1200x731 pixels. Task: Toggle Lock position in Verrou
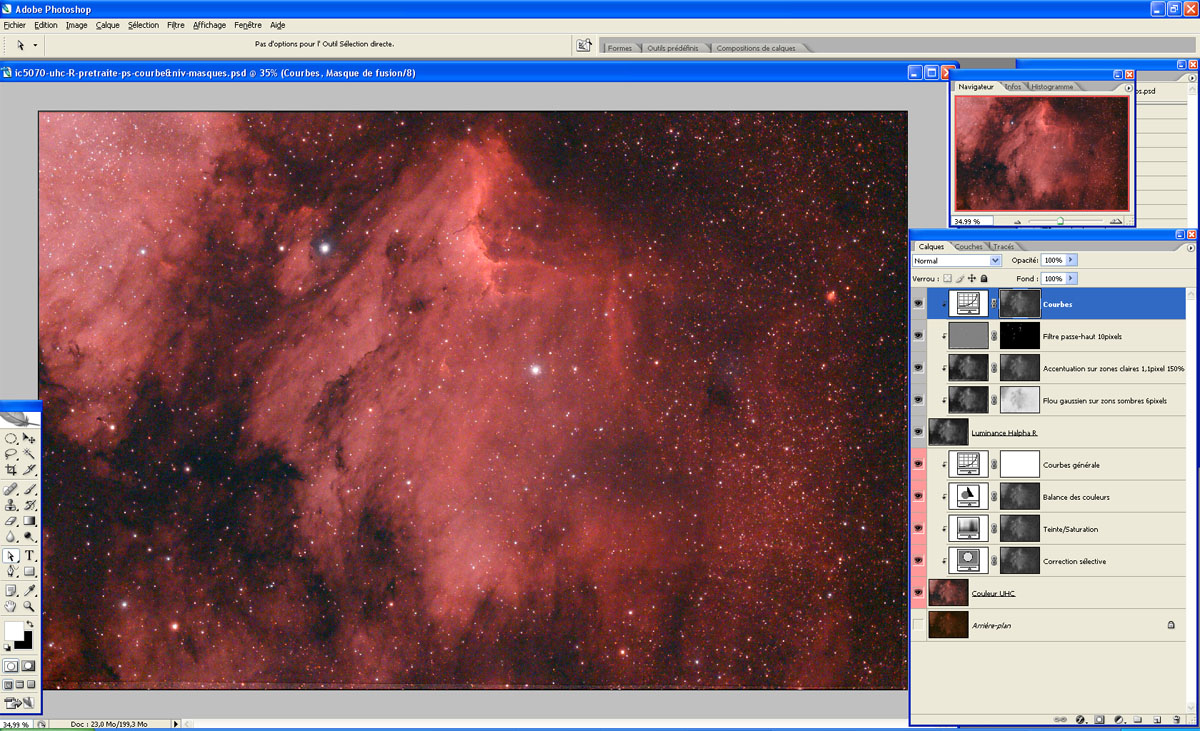[972, 278]
